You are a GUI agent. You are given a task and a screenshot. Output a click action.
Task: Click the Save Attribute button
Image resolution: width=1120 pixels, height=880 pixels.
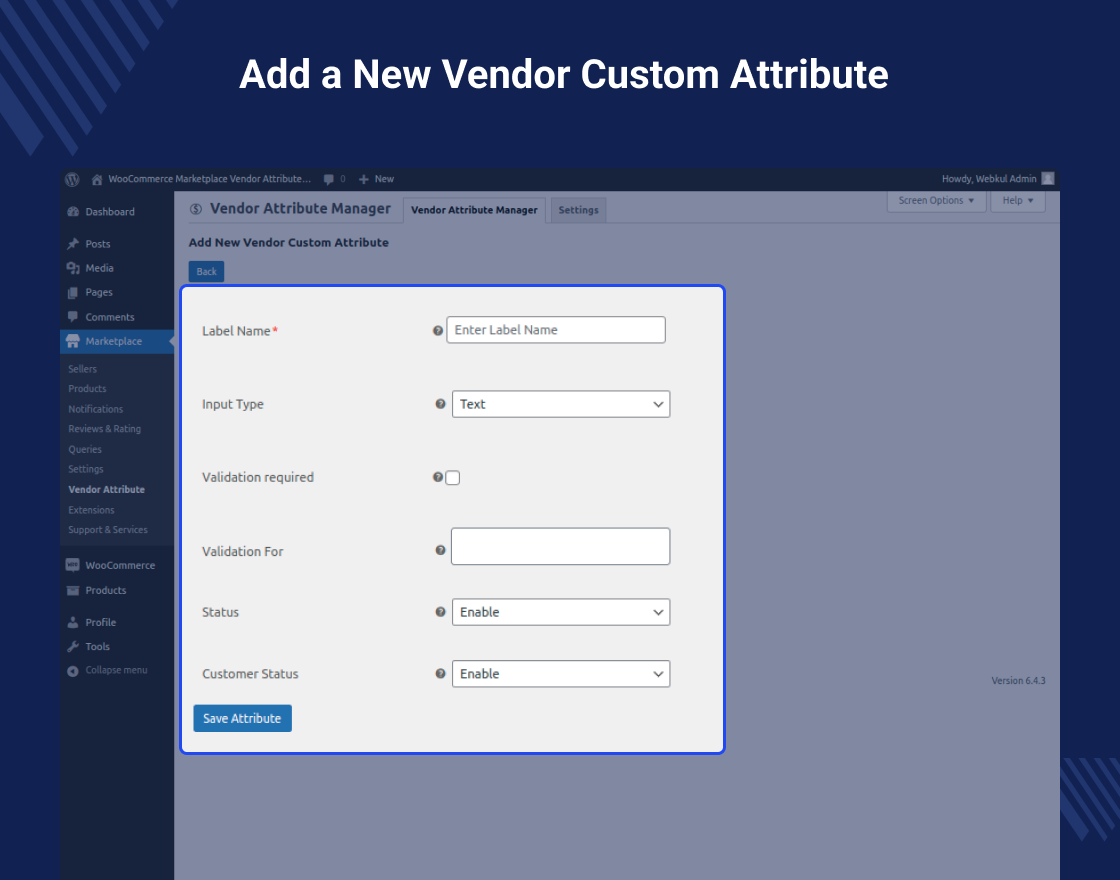243,719
